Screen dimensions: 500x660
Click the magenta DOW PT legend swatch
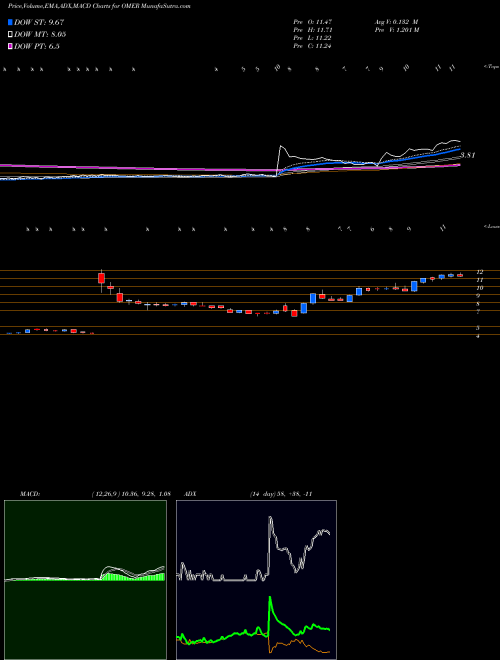pyautogui.click(x=10, y=46)
